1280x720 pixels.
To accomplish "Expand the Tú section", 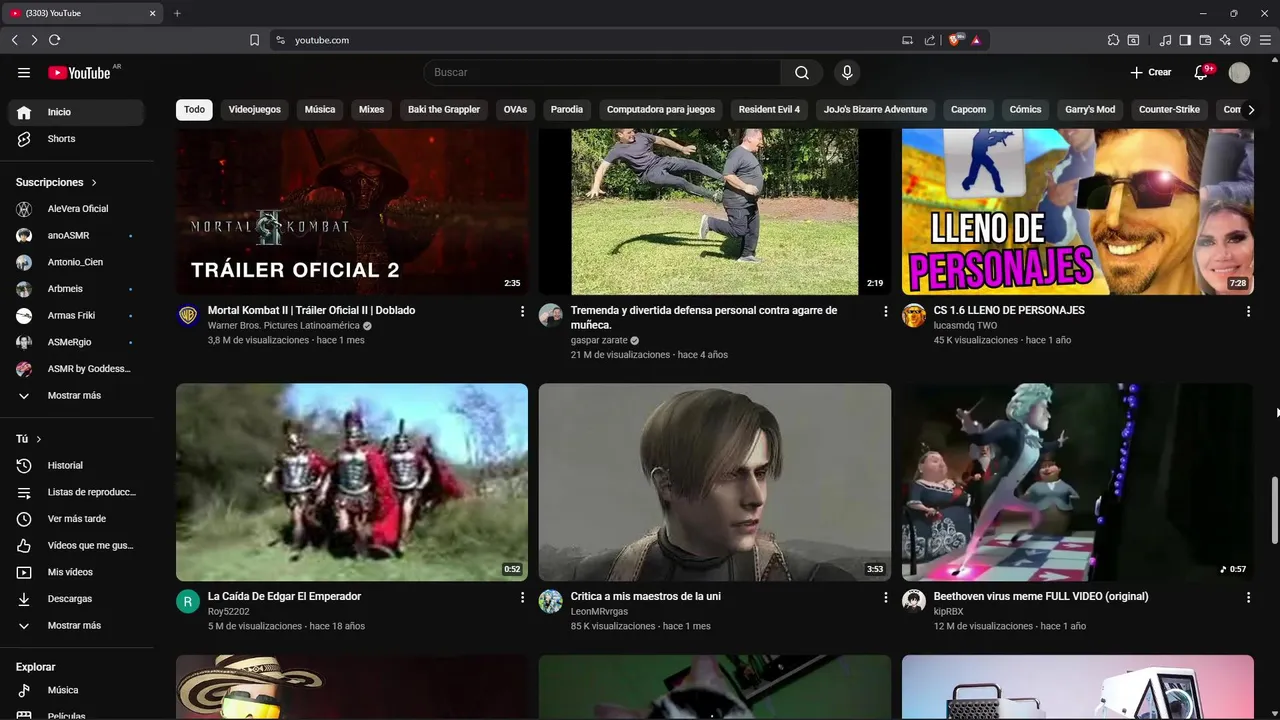I will pos(29,439).
